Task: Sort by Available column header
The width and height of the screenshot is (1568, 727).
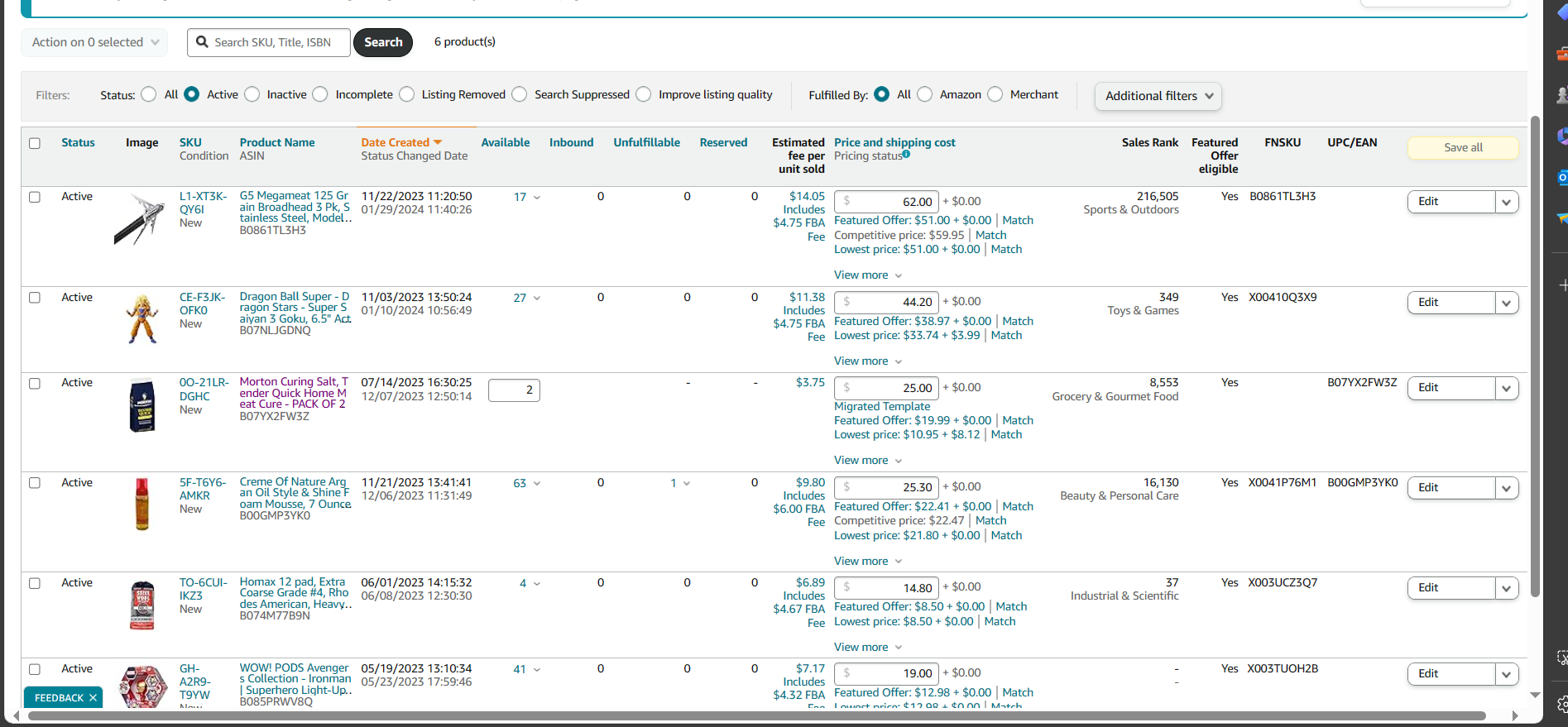Action: coord(506,142)
